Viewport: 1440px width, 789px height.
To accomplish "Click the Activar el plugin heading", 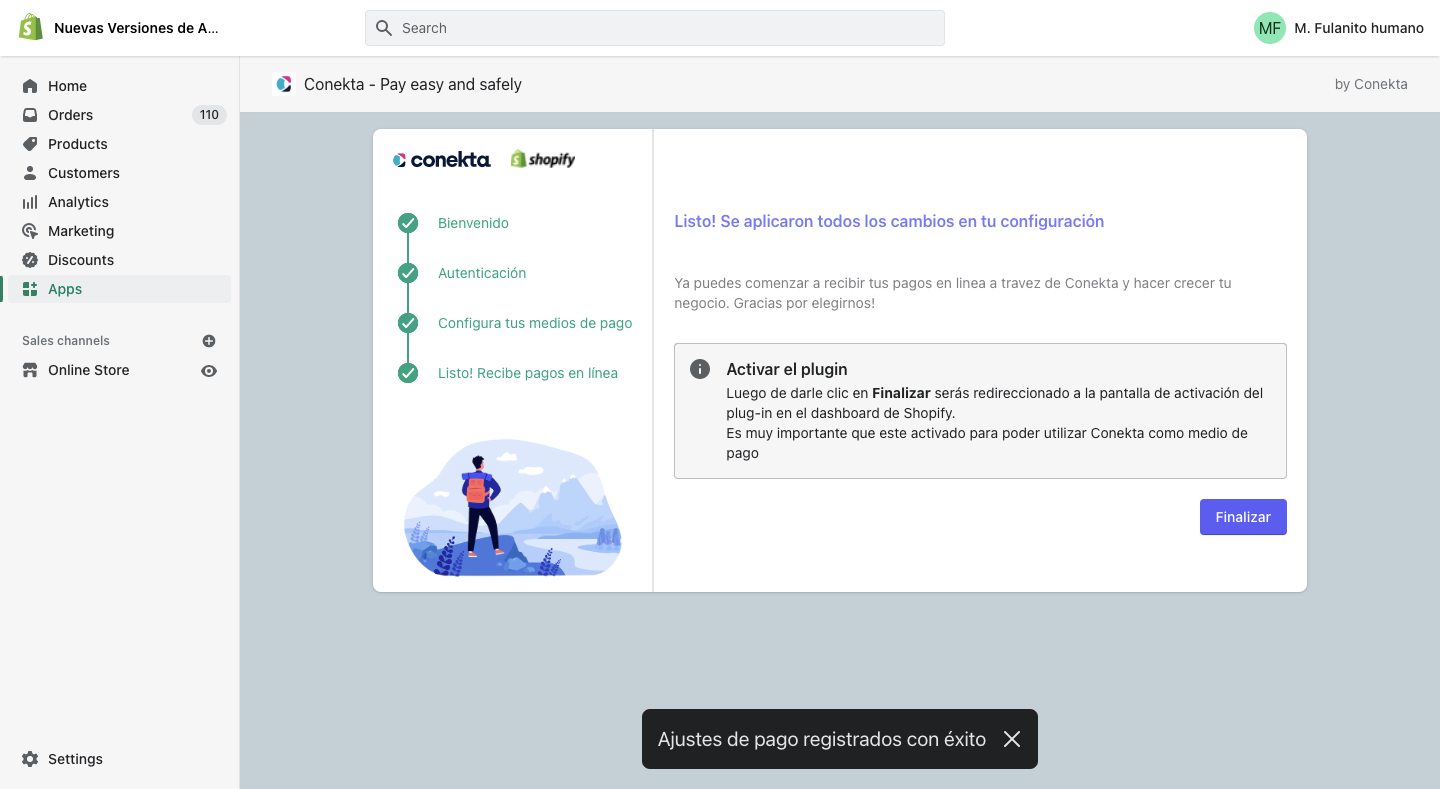I will (x=787, y=369).
